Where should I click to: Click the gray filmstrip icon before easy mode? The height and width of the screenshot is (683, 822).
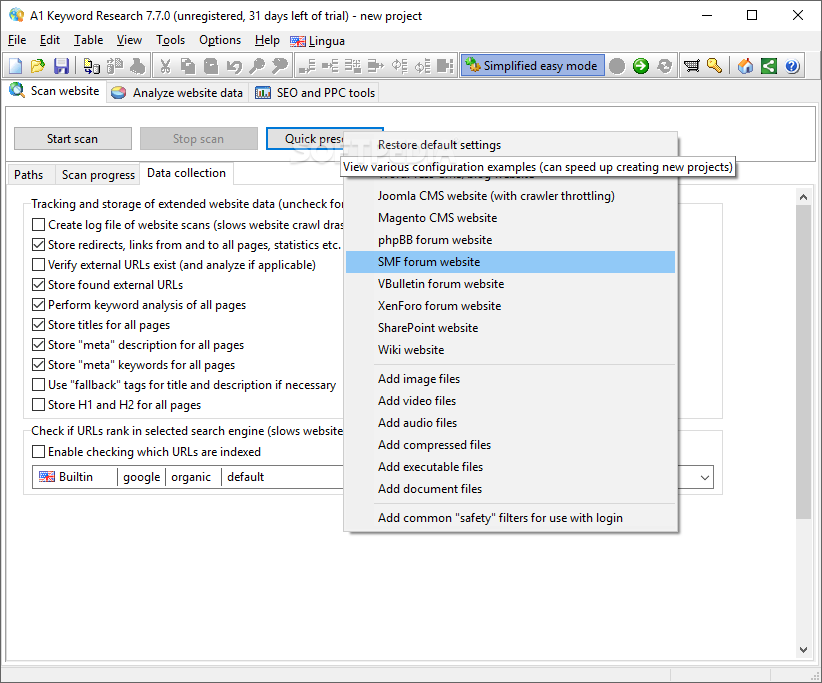[x=445, y=66]
